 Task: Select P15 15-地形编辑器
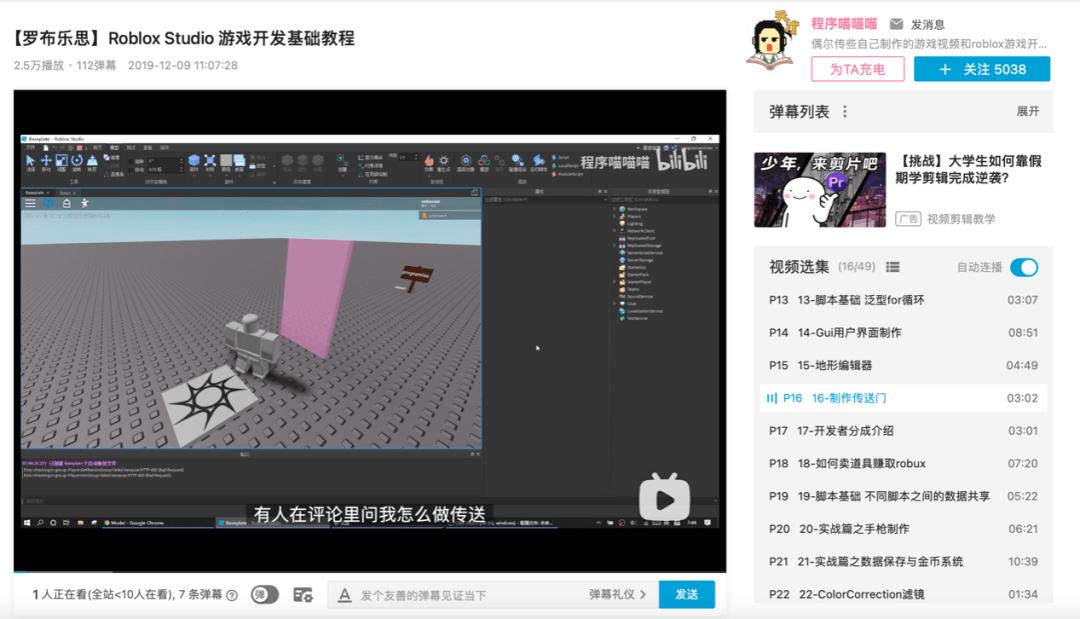(x=903, y=366)
